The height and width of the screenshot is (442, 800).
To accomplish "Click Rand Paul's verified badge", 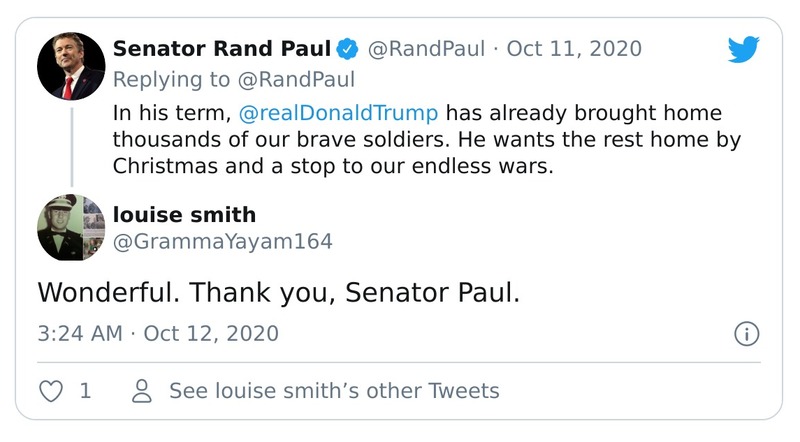I will (x=347, y=49).
